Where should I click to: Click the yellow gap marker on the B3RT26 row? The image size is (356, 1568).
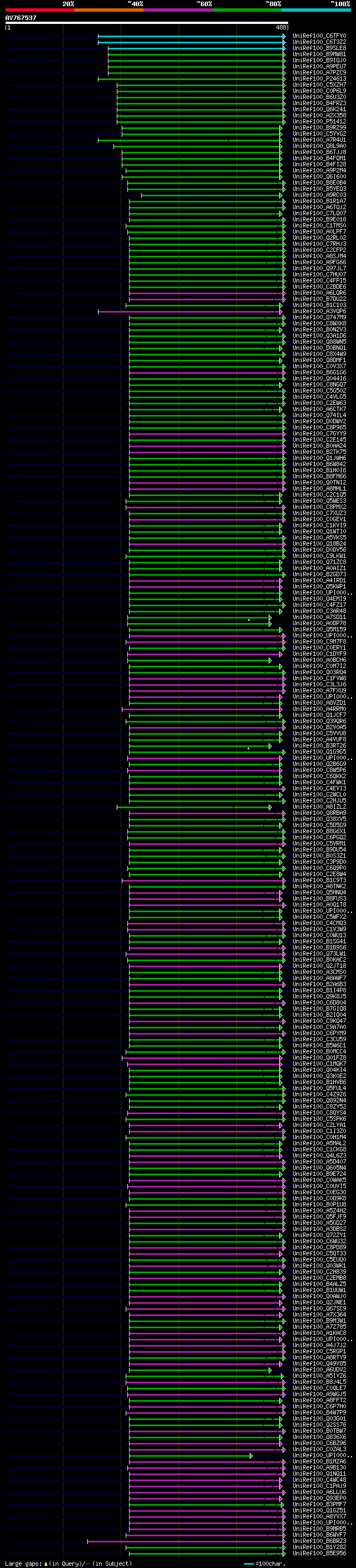point(248,748)
